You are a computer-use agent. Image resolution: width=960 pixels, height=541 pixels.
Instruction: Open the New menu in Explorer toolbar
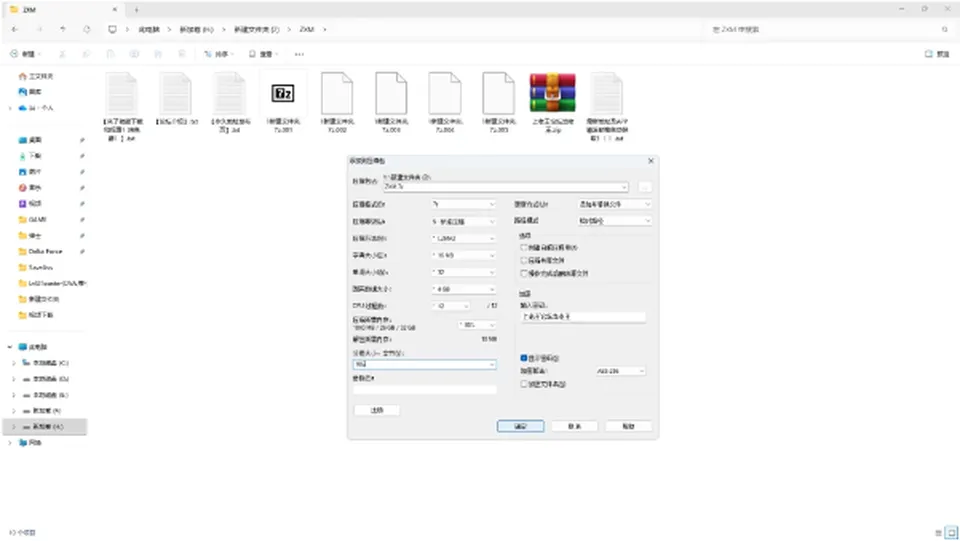(x=25, y=54)
